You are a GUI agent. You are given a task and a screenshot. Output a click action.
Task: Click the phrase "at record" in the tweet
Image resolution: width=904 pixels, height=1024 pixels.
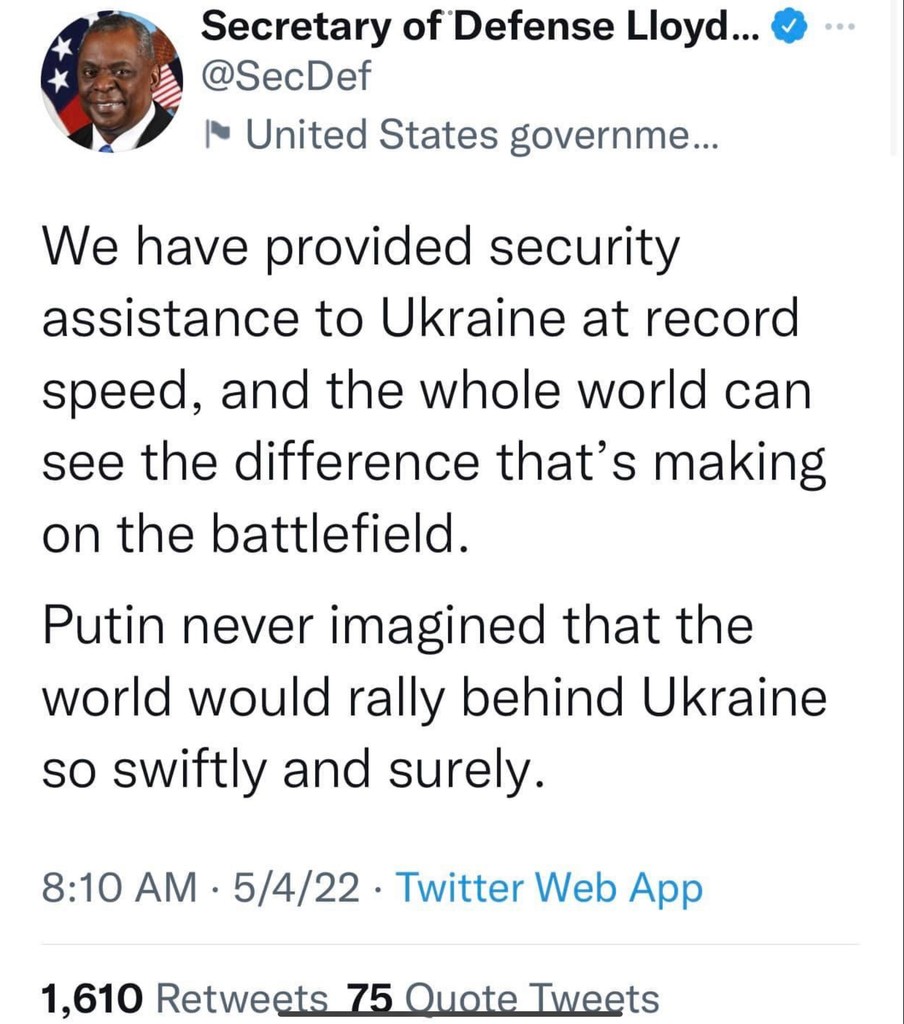pos(718,320)
